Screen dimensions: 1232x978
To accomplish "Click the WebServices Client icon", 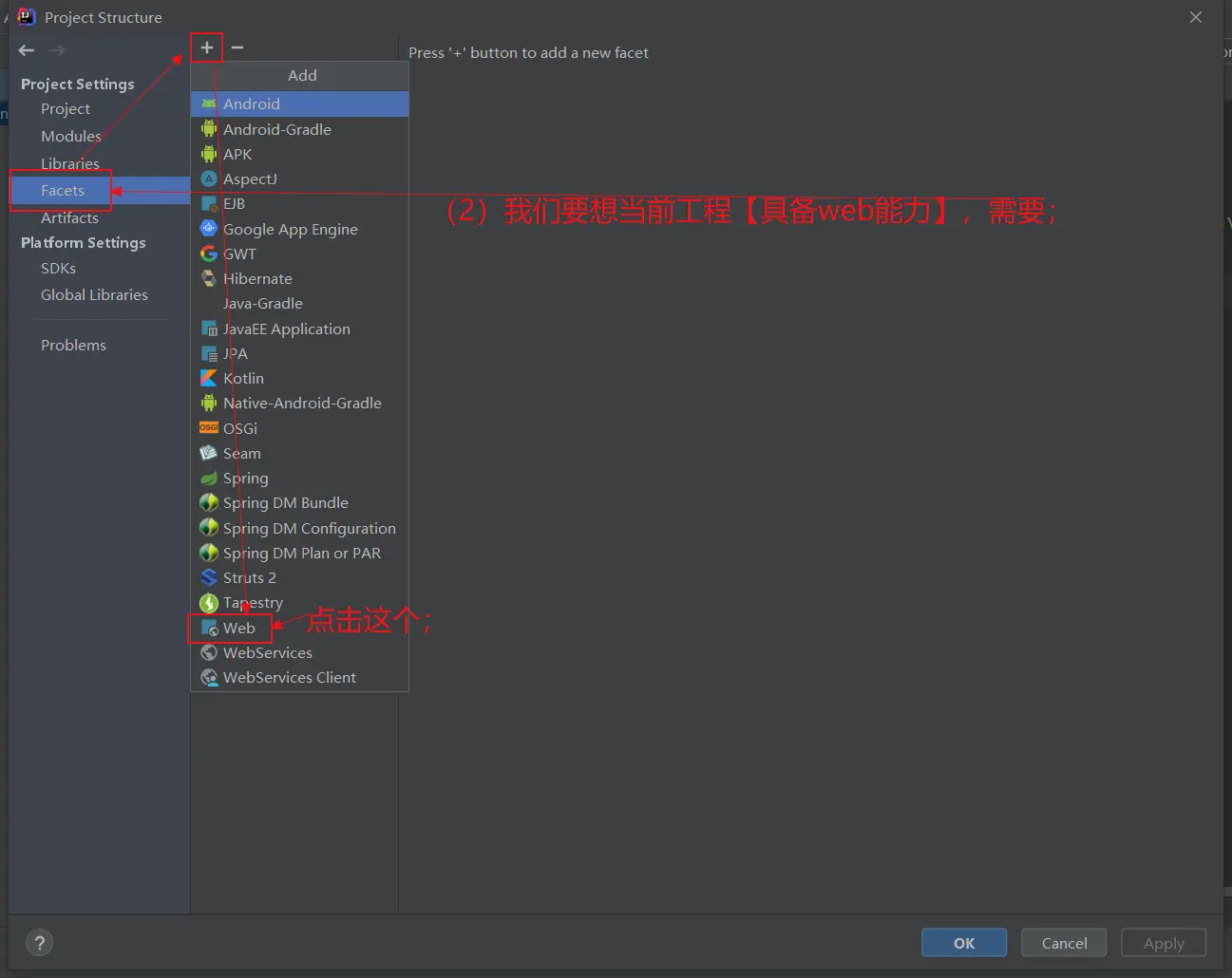I will point(209,677).
